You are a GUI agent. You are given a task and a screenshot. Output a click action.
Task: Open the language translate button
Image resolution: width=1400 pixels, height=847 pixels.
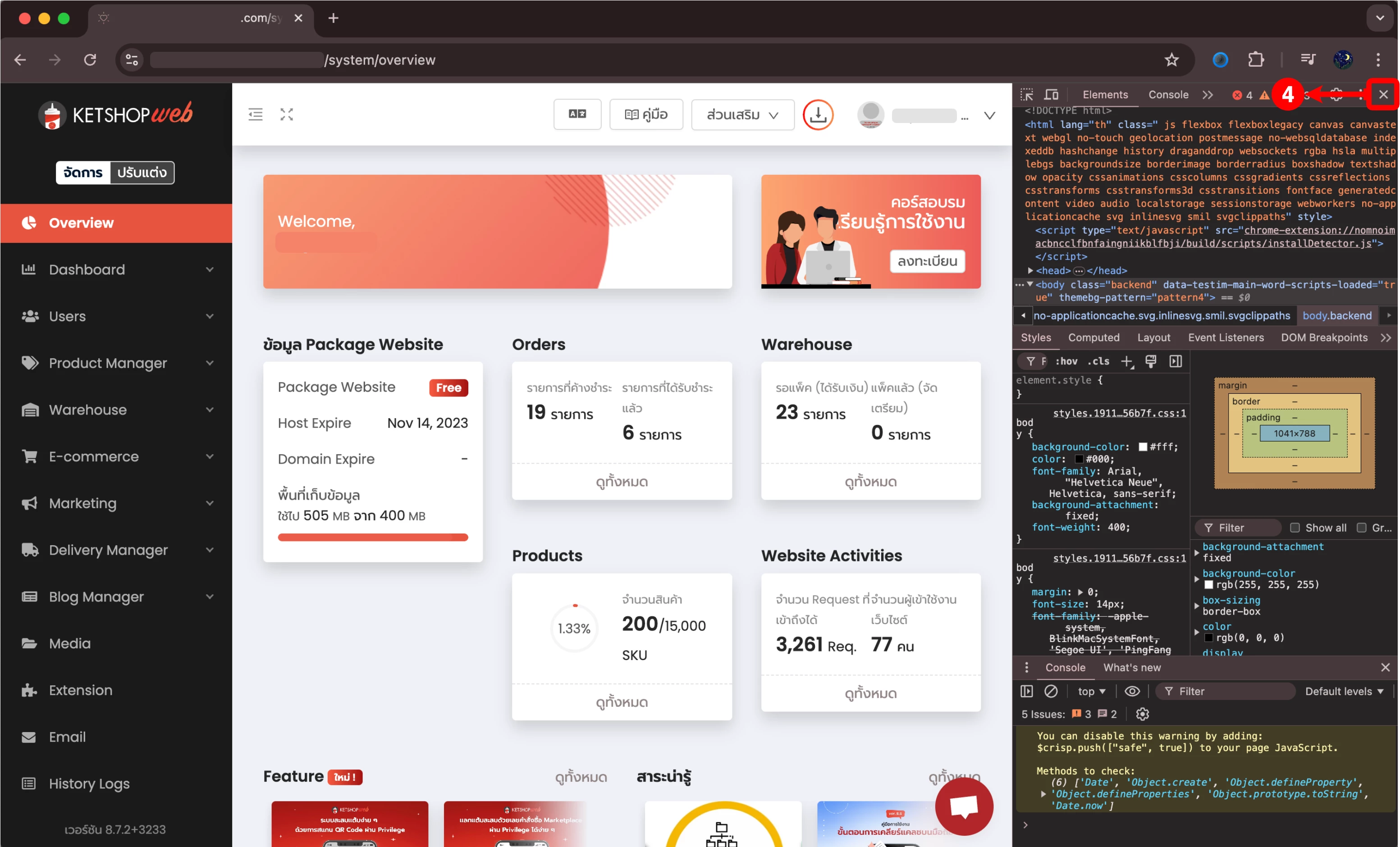coord(577,114)
